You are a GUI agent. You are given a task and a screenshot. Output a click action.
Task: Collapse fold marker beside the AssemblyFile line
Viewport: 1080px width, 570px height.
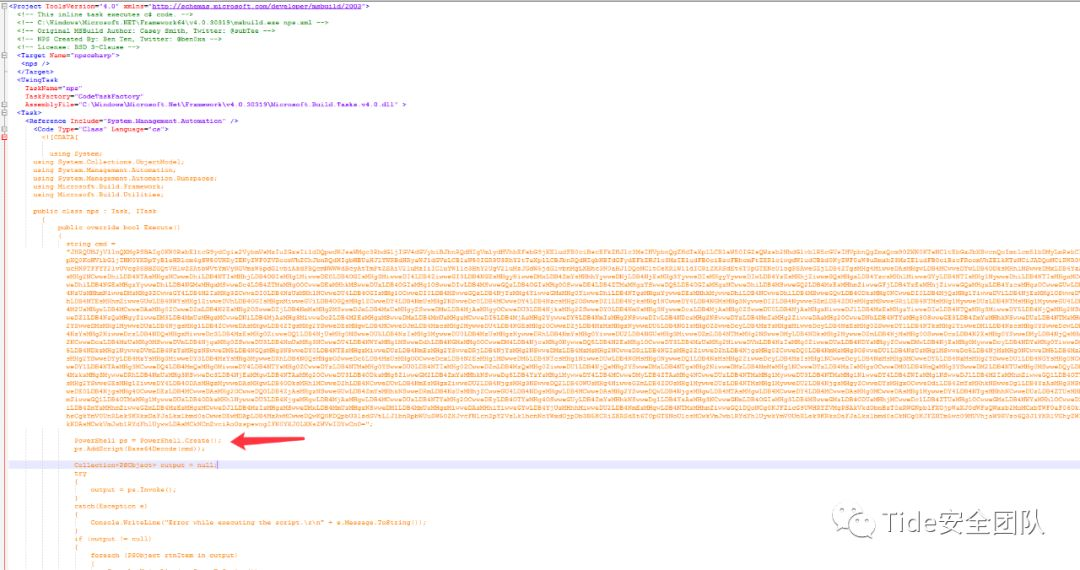click(x=5, y=105)
